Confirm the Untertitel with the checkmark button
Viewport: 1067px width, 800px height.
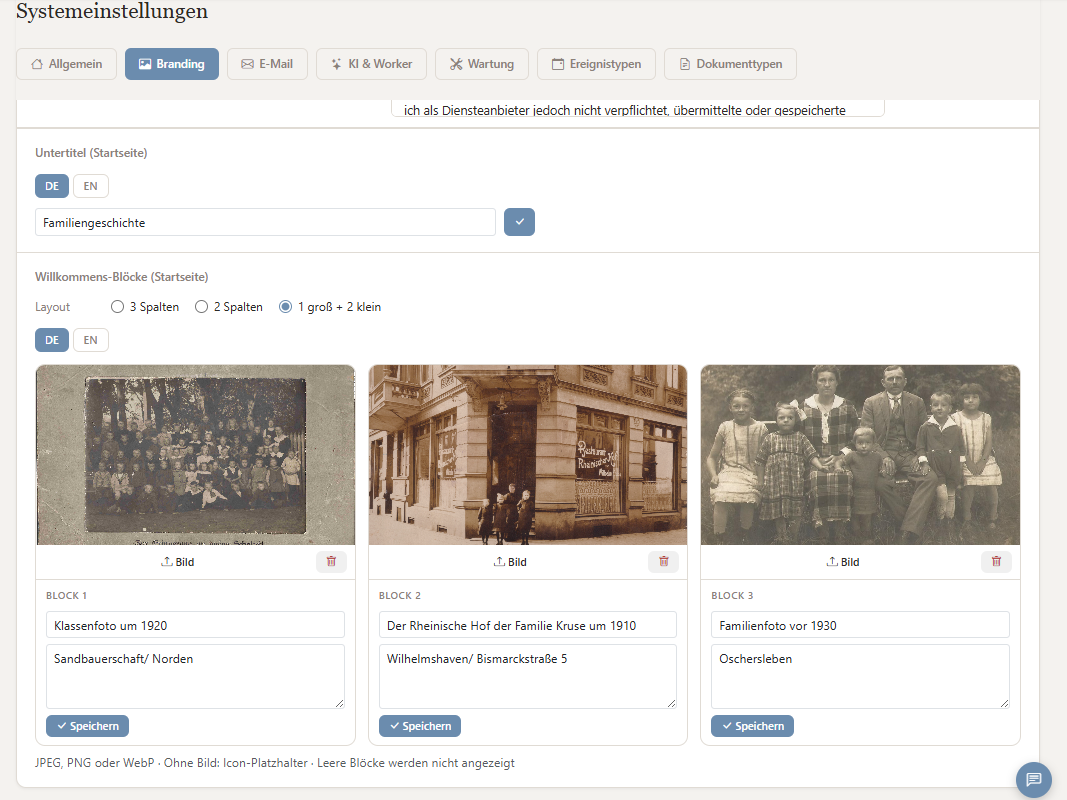(519, 222)
